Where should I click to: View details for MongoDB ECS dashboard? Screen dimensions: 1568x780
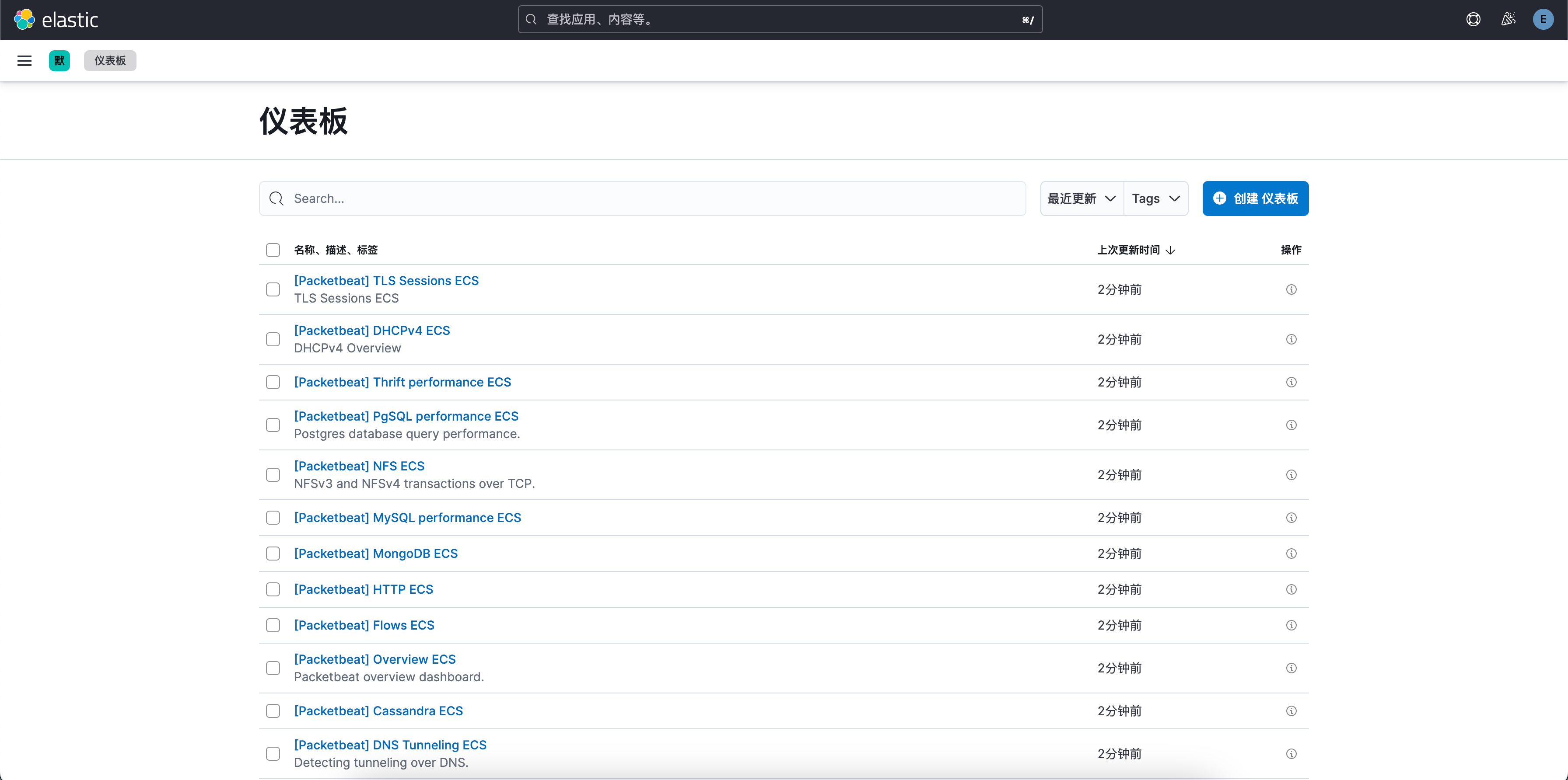click(x=1291, y=554)
